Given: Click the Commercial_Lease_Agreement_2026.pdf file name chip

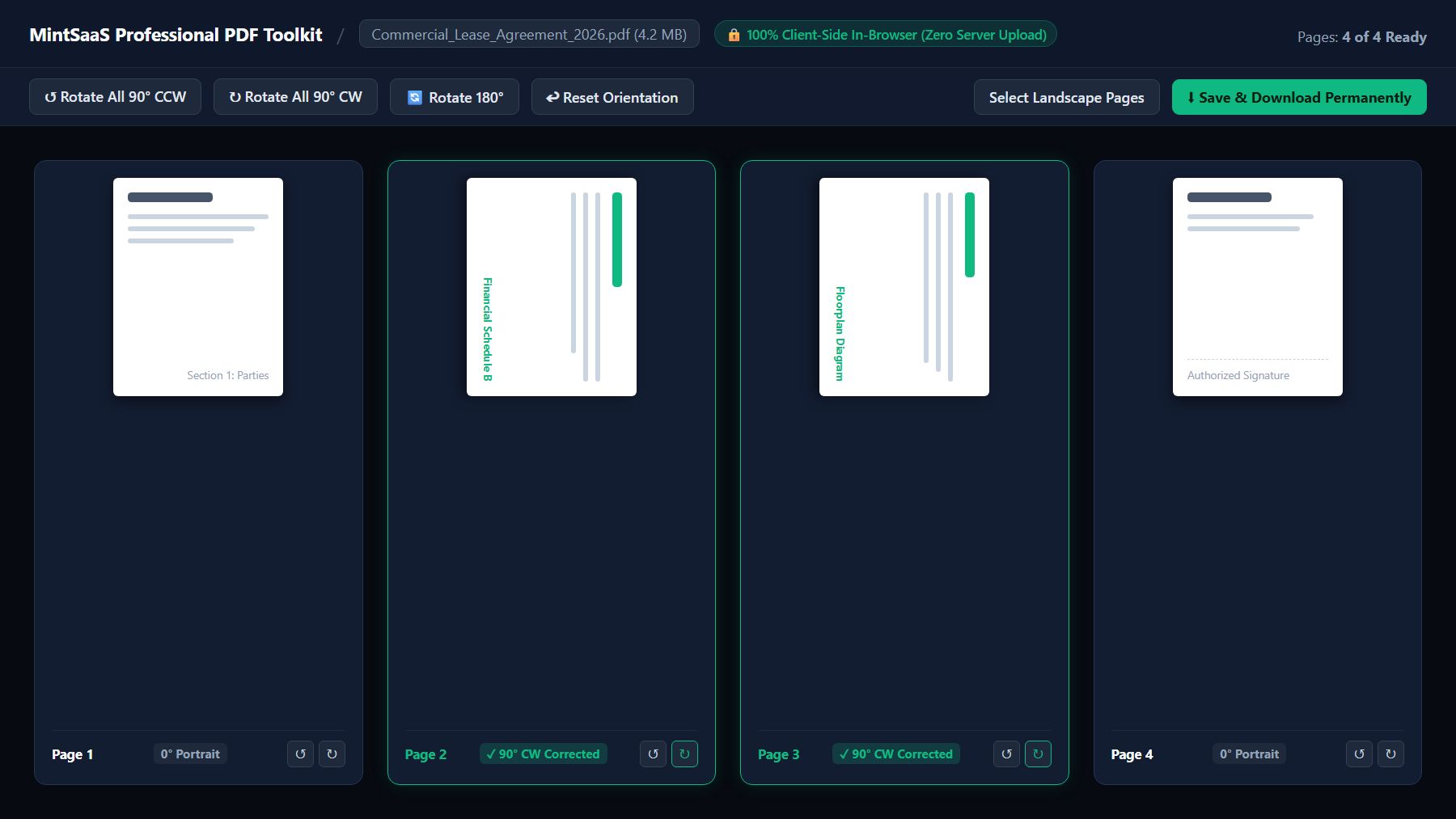Looking at the screenshot, I should point(529,34).
